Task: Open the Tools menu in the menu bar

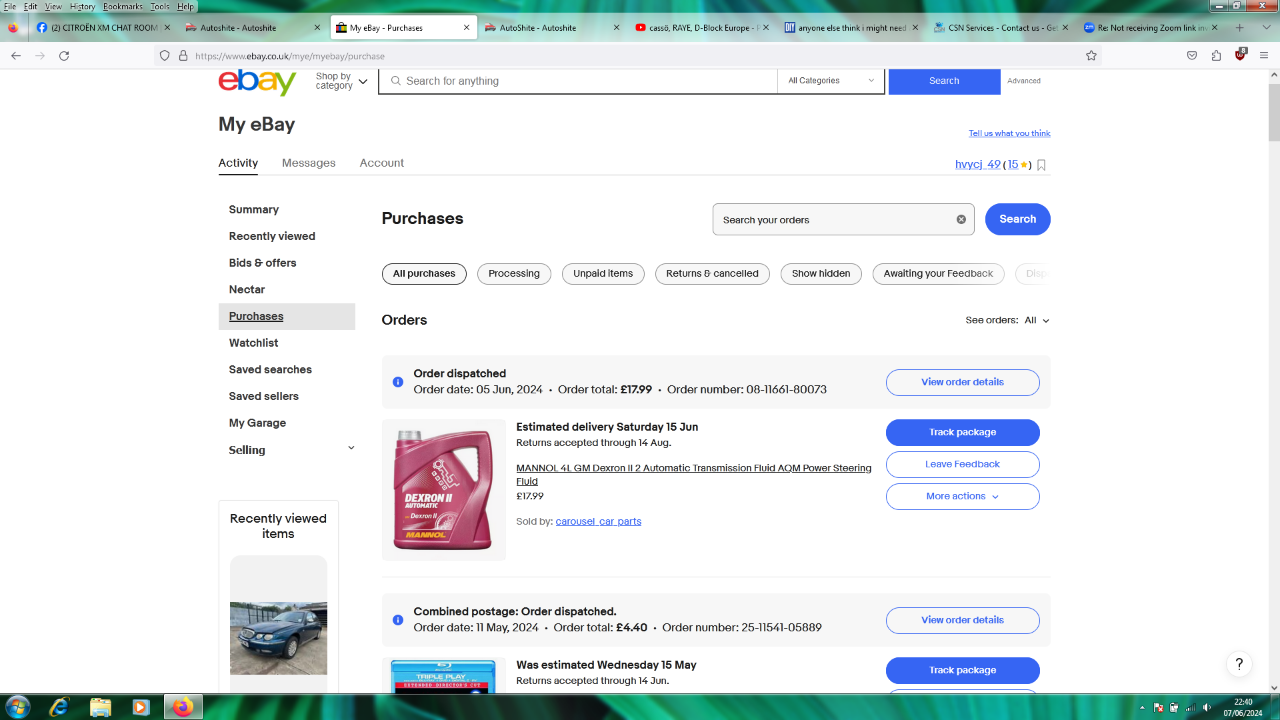Action: click(160, 7)
